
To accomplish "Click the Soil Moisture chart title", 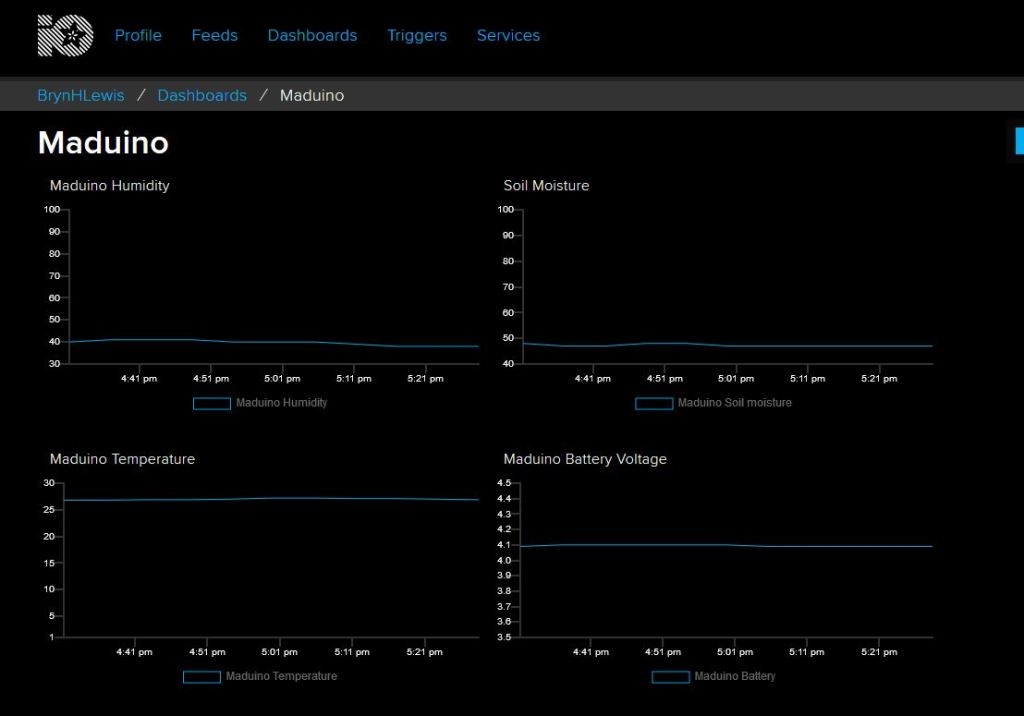I will pyautogui.click(x=546, y=185).
